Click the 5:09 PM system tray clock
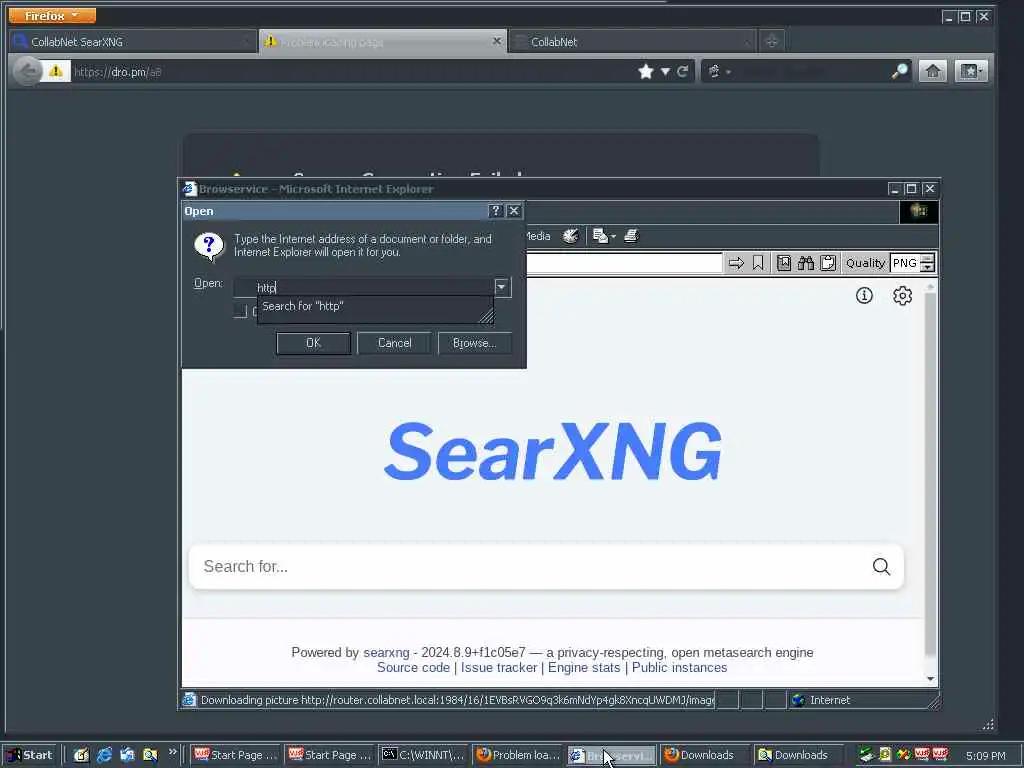 click(x=985, y=756)
